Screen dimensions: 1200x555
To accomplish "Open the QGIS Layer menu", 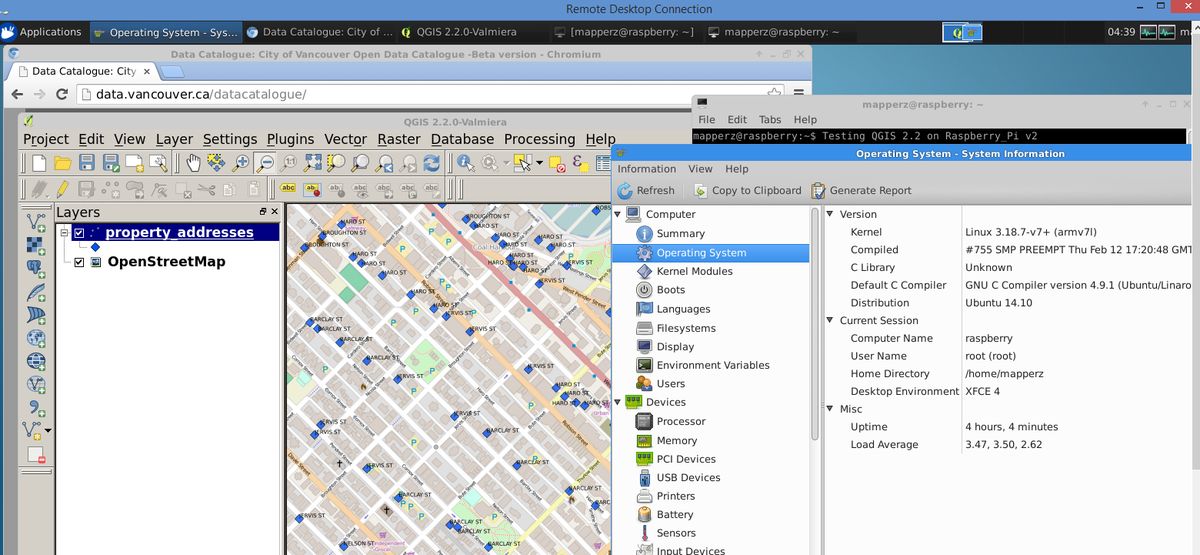I will [174, 139].
